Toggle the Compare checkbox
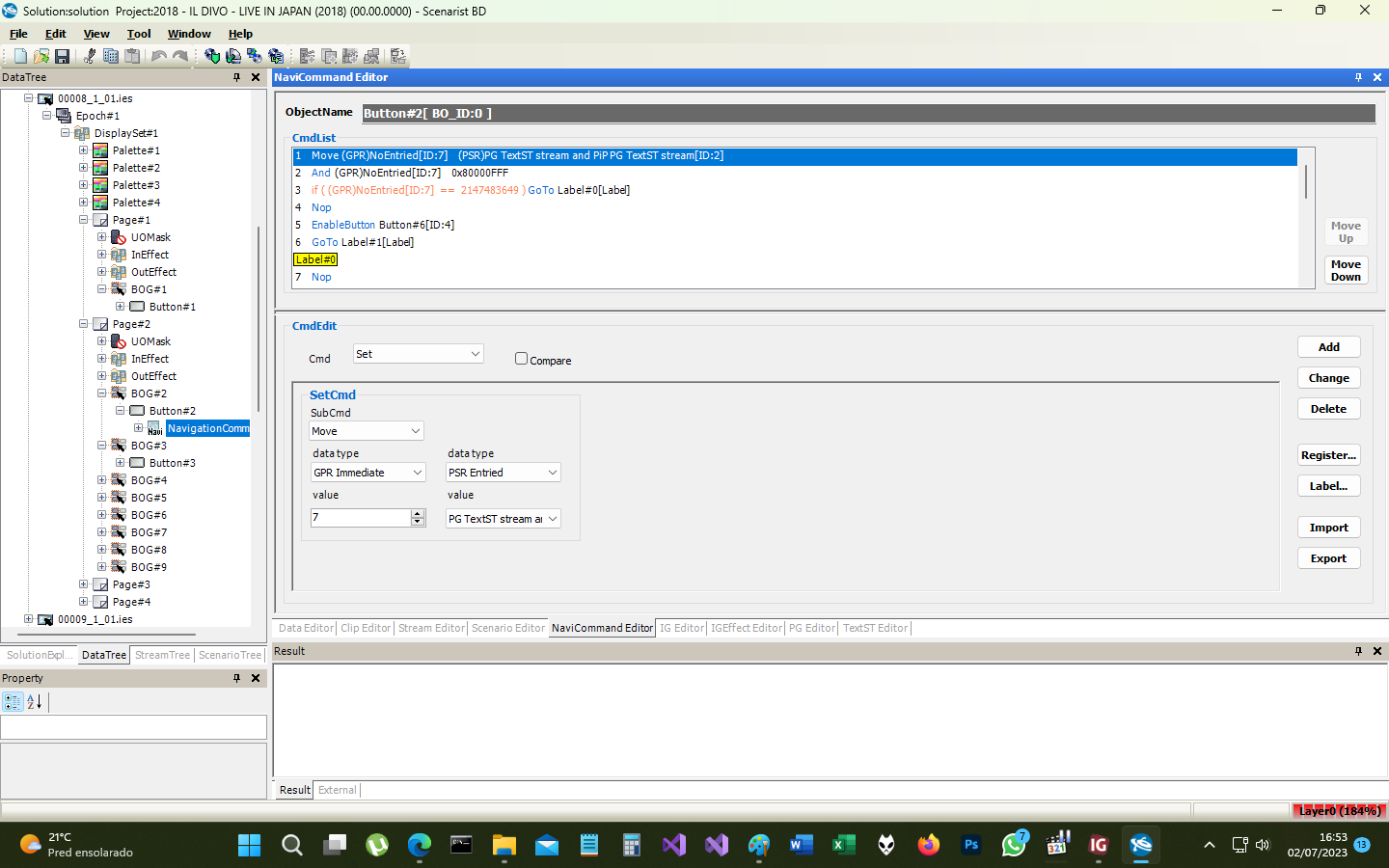Image resolution: width=1389 pixels, height=868 pixels. (521, 359)
